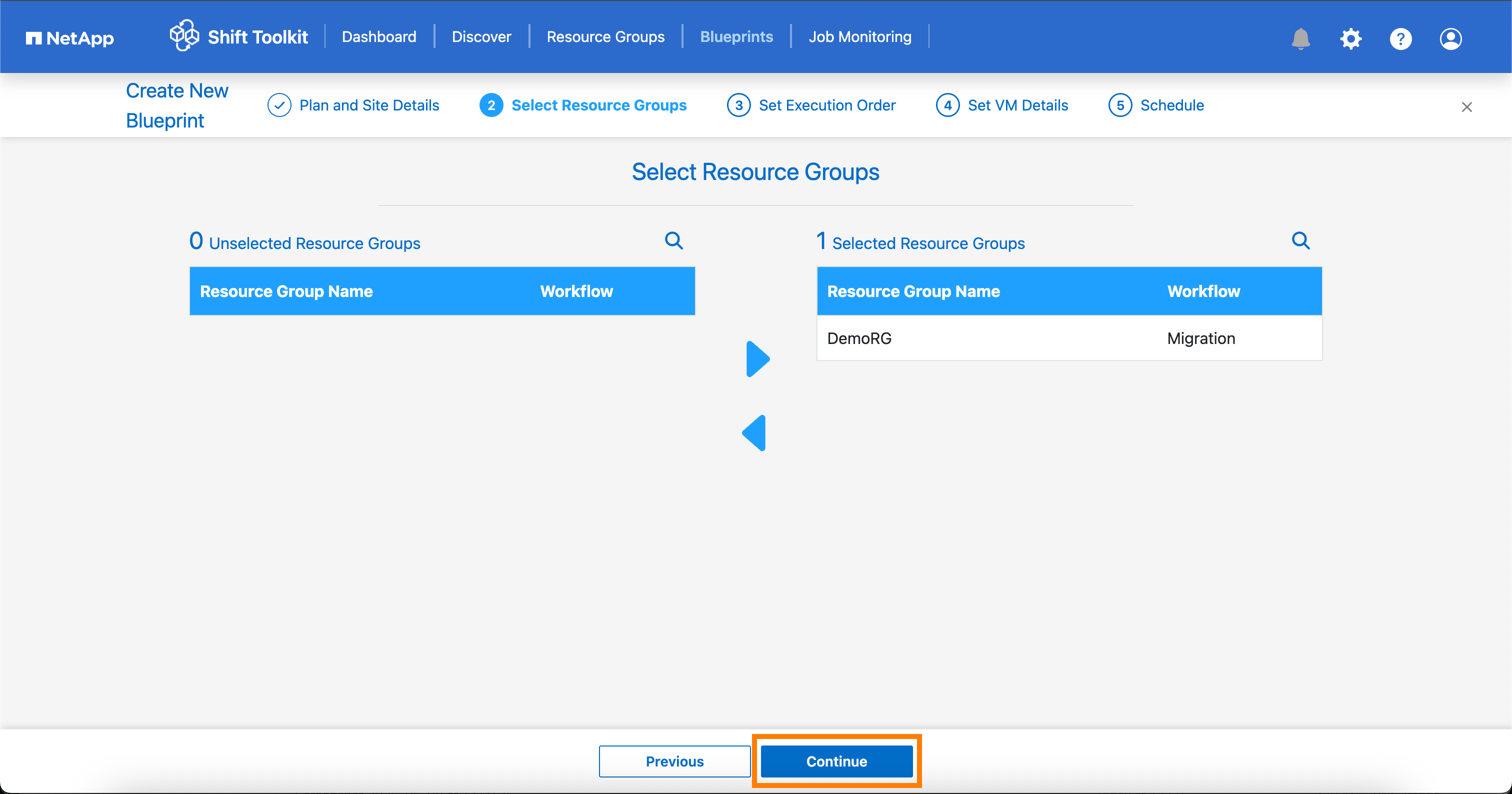Click the step 3 number circle
This screenshot has height=794, width=1512.
(738, 105)
